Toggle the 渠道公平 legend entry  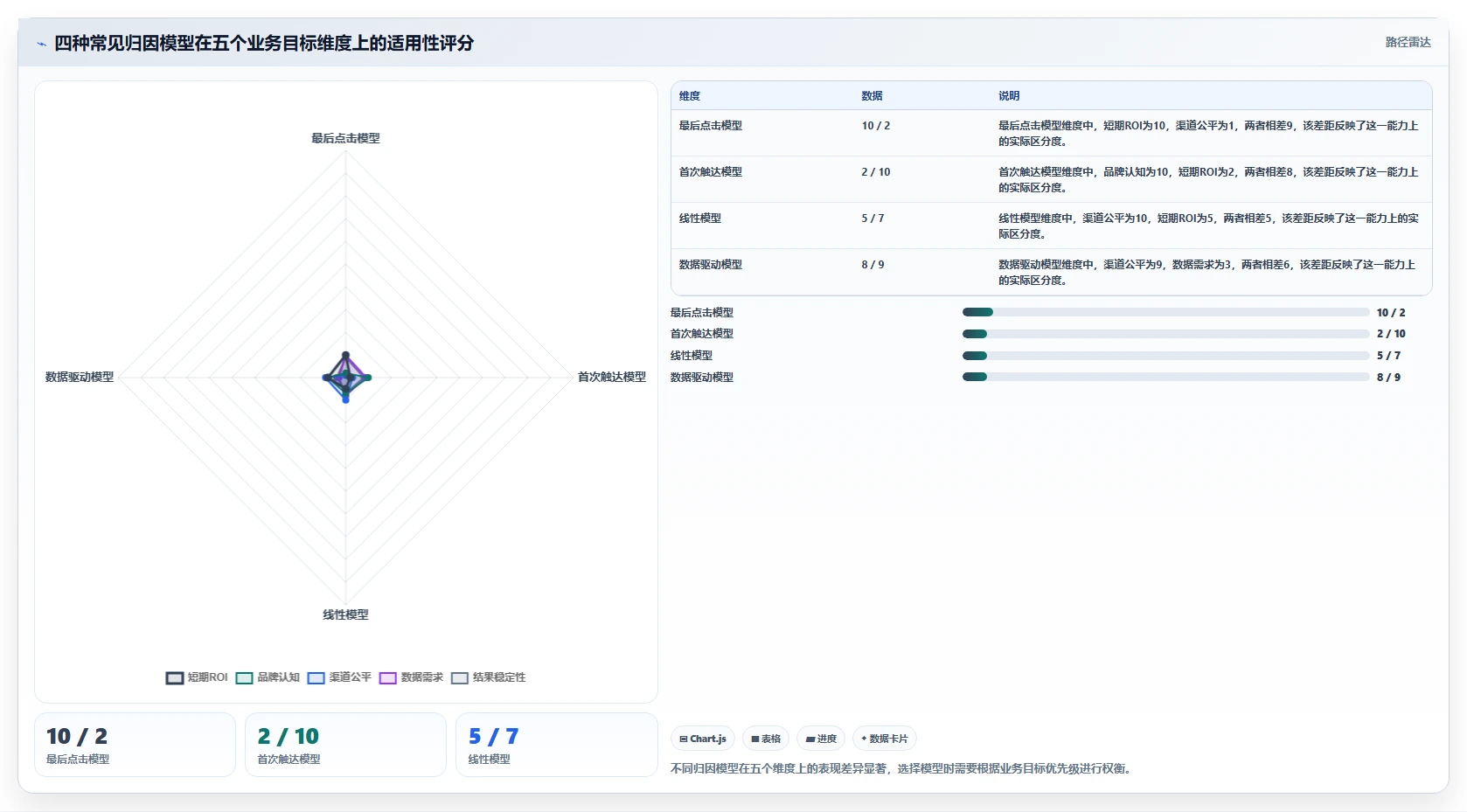(x=339, y=677)
